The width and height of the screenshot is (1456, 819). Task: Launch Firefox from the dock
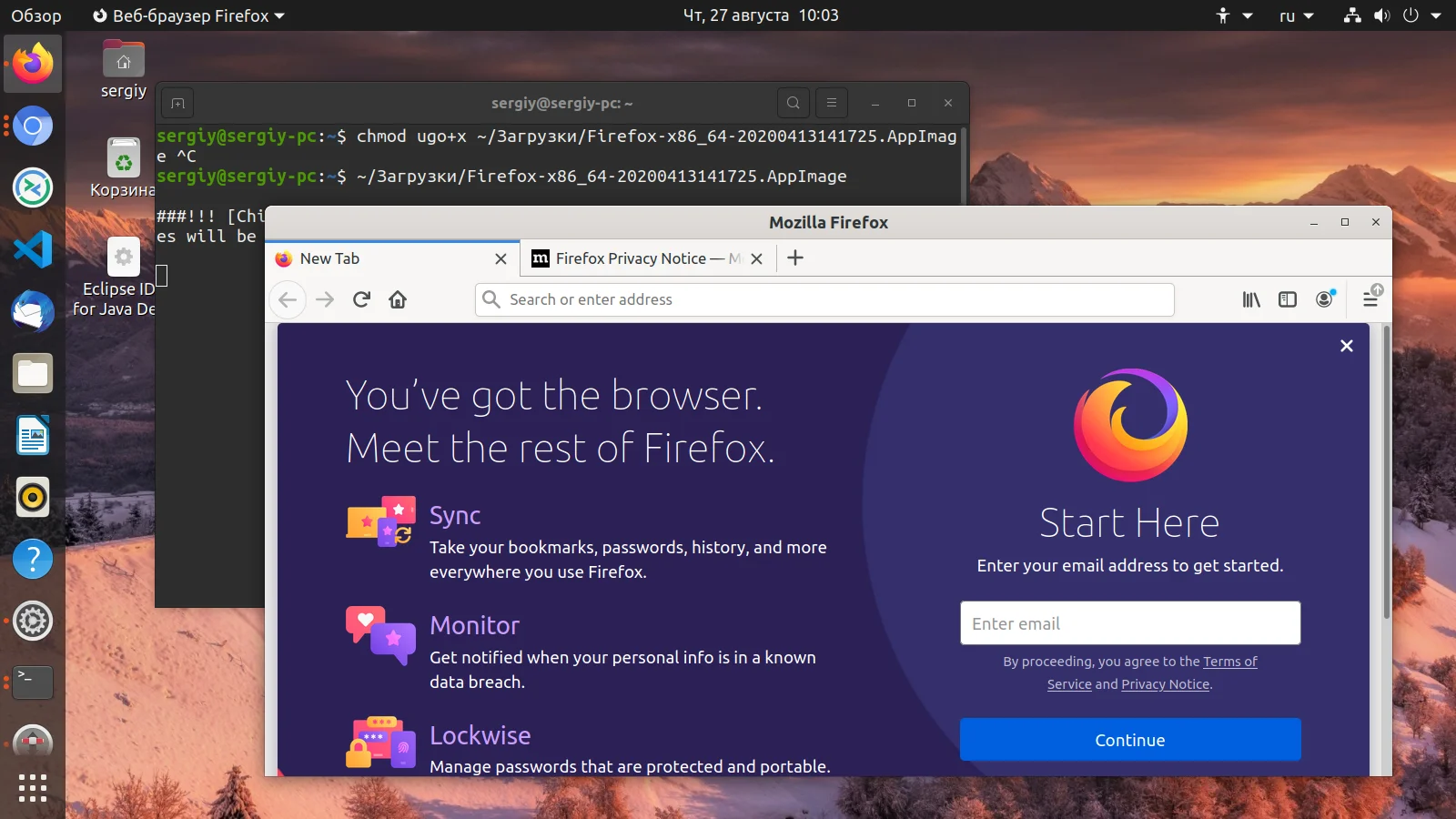(33, 64)
